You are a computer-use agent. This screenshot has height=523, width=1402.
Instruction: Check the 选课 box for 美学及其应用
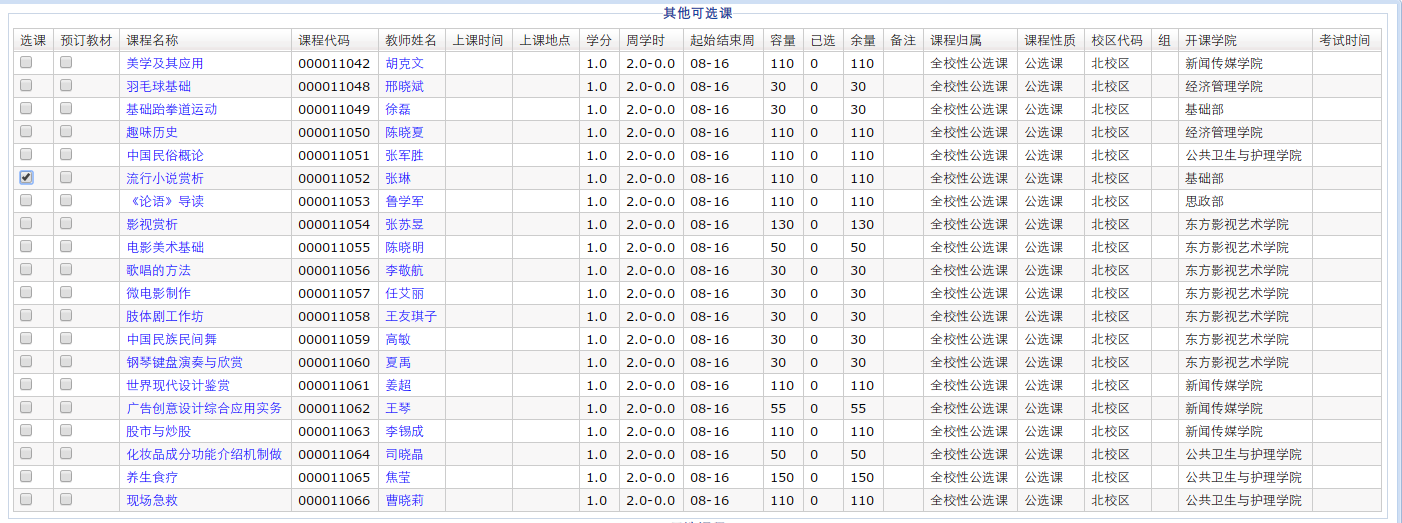point(26,62)
